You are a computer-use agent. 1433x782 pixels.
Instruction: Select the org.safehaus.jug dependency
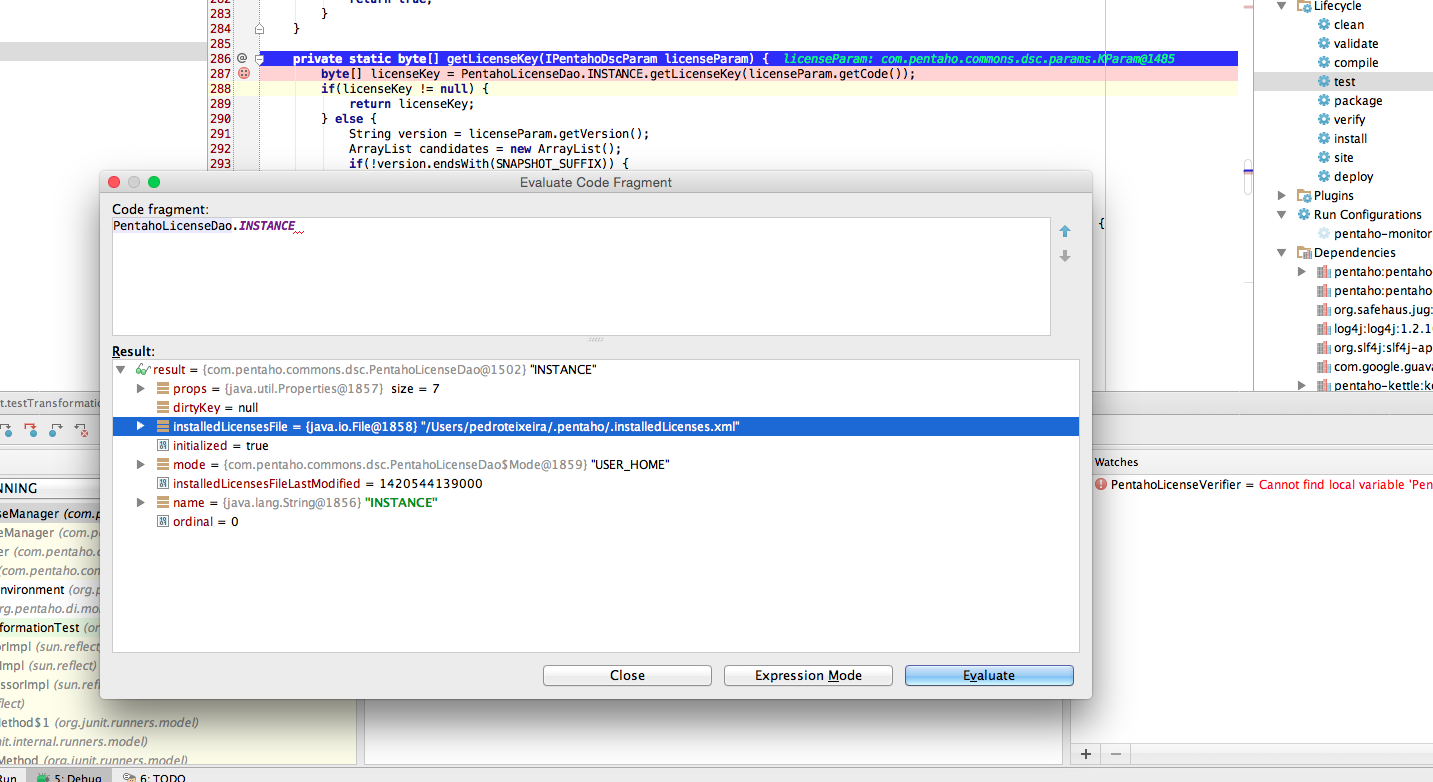1375,310
